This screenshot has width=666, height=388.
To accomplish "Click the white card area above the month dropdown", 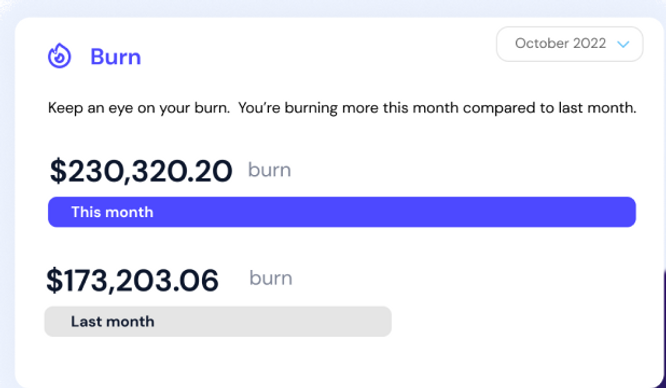I will pyautogui.click(x=570, y=22).
